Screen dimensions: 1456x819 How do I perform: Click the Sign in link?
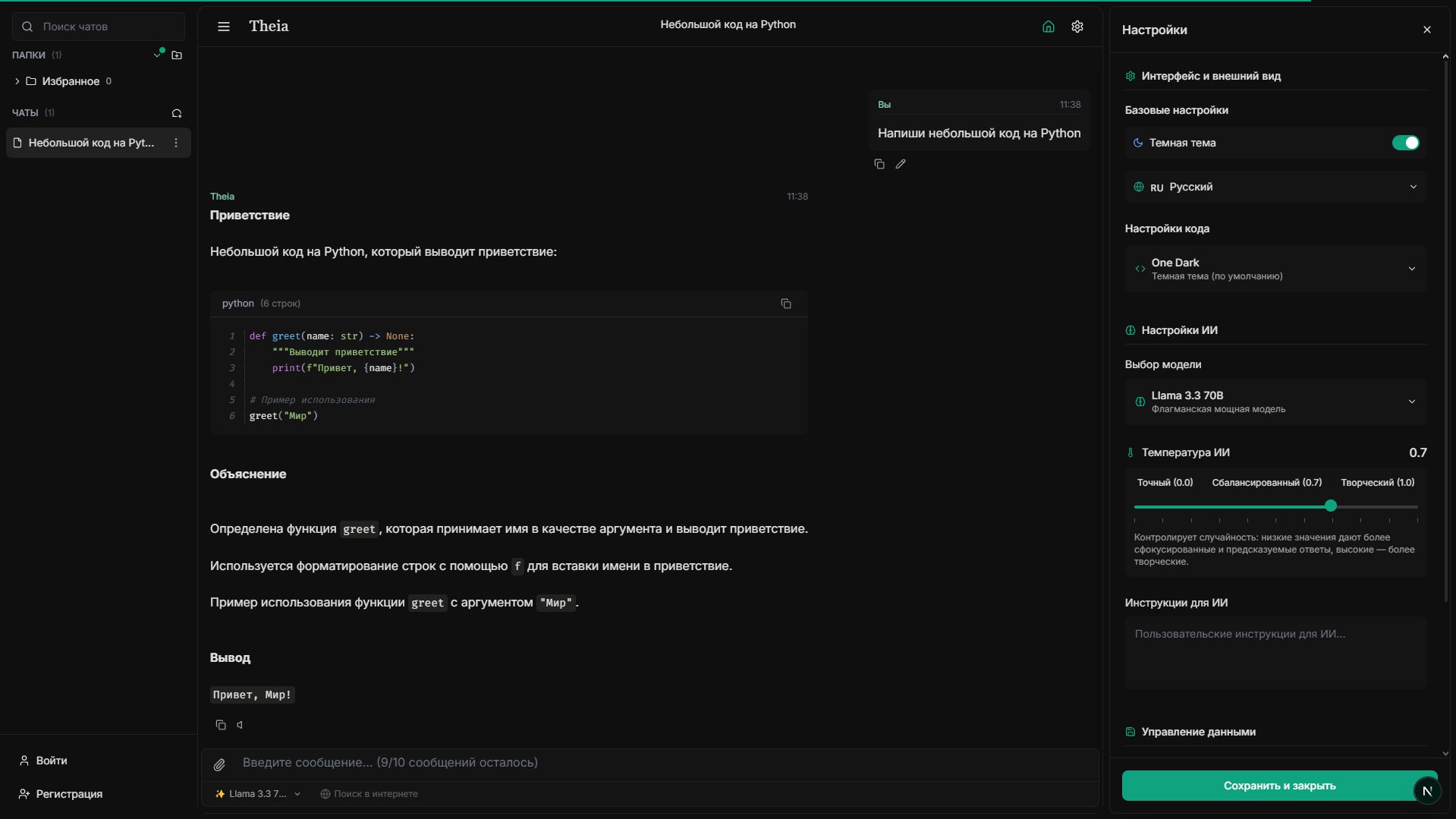click(x=52, y=761)
